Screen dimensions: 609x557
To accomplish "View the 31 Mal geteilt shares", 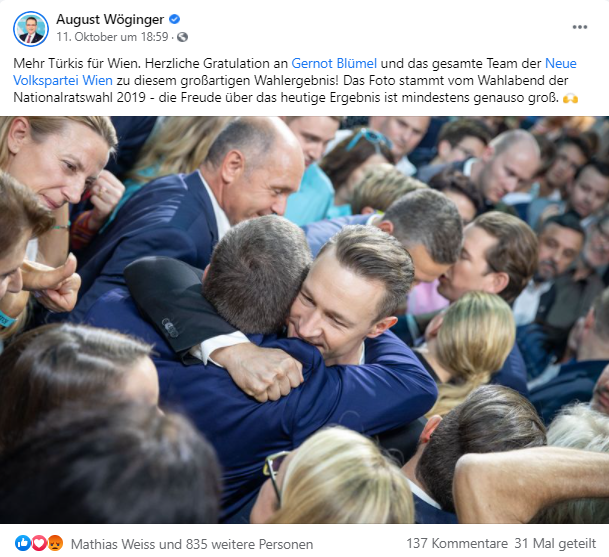I will [x=555, y=543].
